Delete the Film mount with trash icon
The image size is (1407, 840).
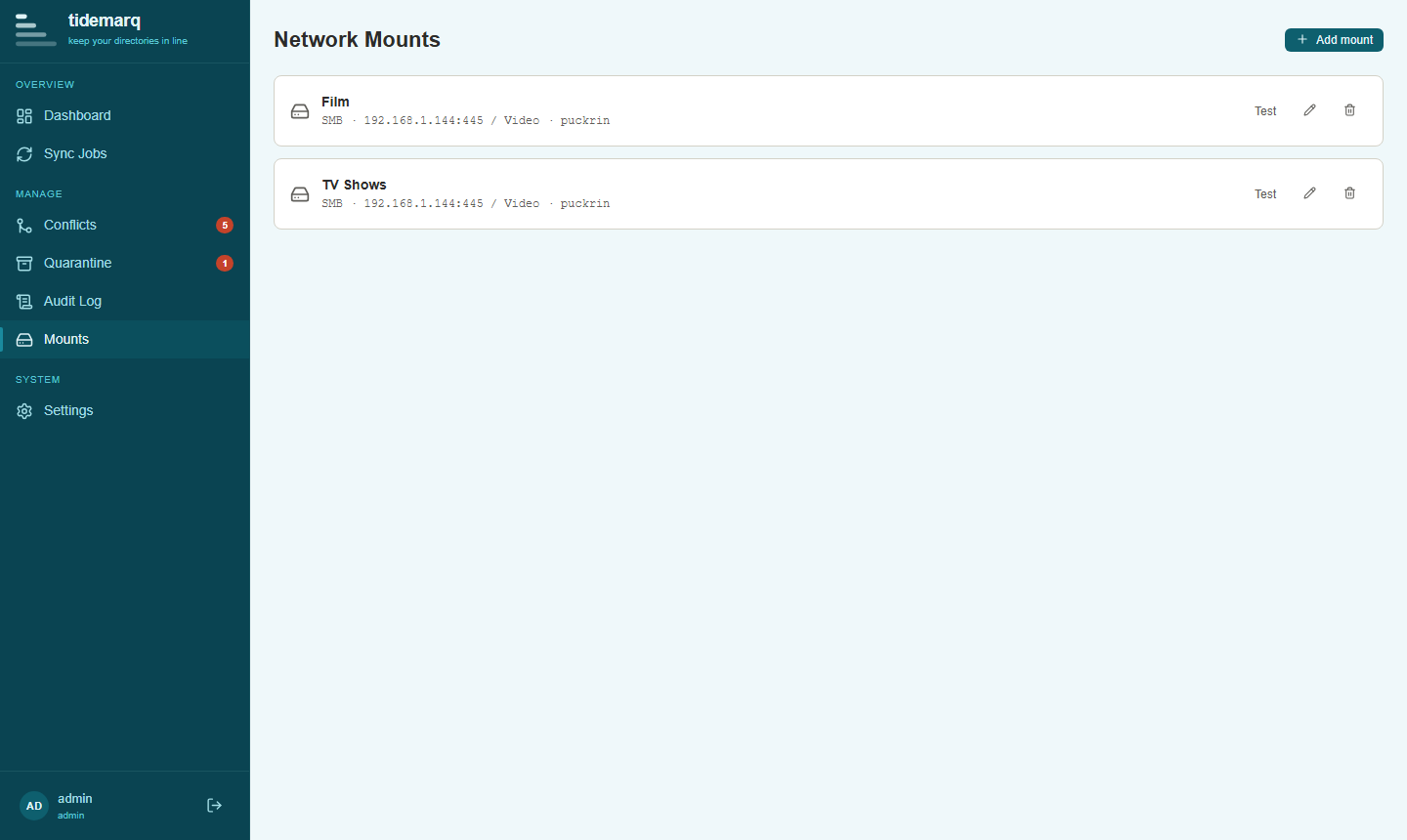[x=1349, y=110]
